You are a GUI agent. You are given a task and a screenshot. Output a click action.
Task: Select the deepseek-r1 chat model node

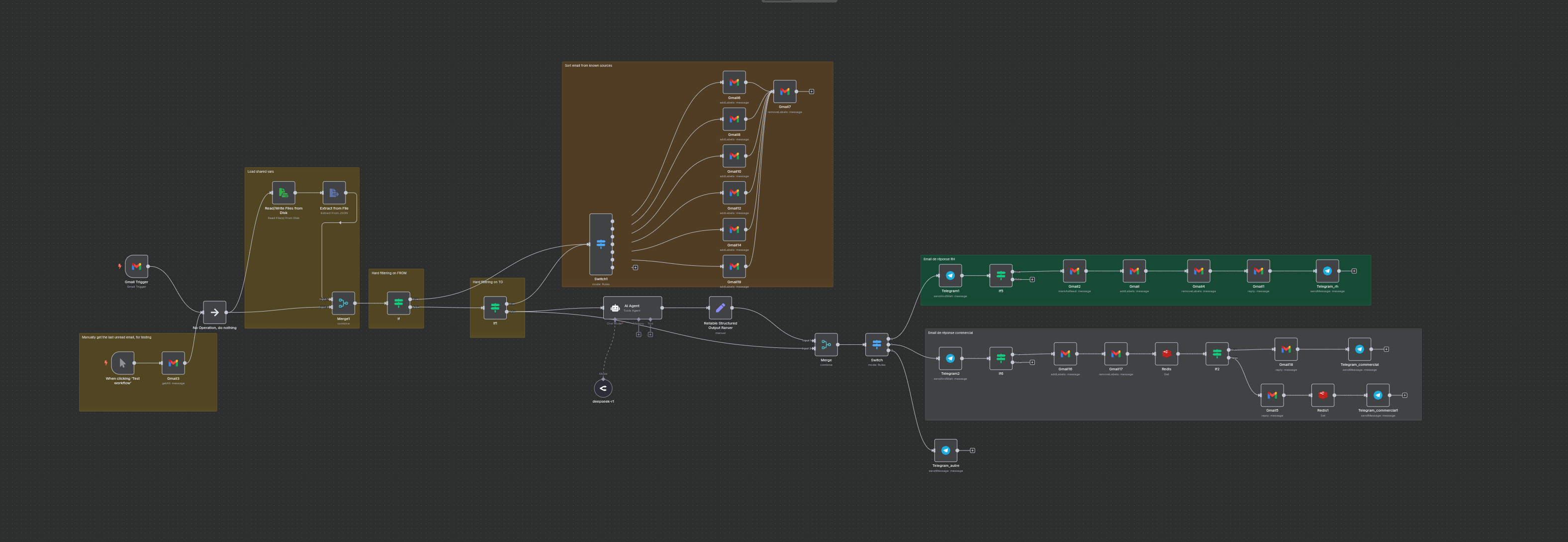(603, 388)
